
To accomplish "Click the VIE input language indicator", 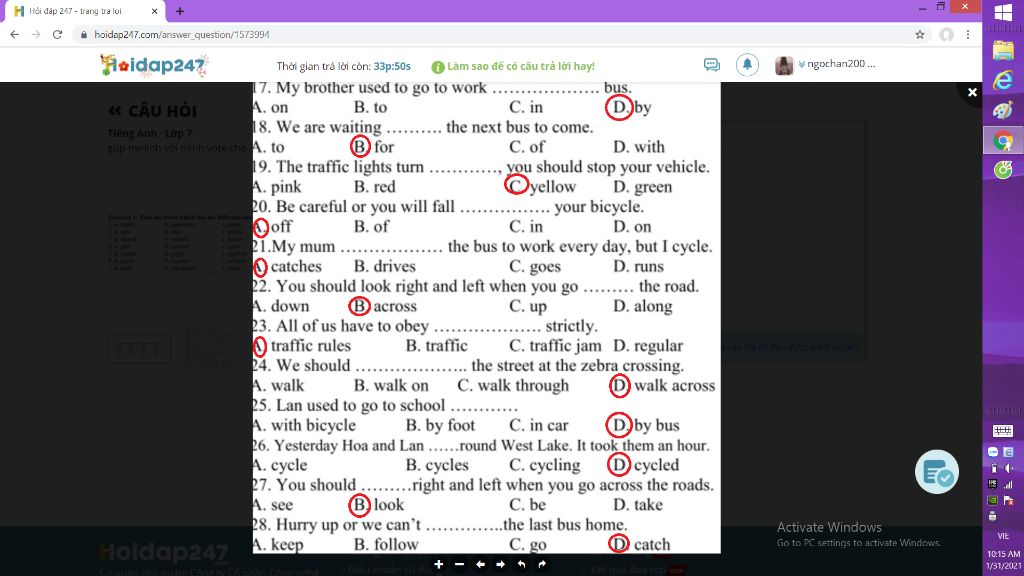I will point(1003,536).
